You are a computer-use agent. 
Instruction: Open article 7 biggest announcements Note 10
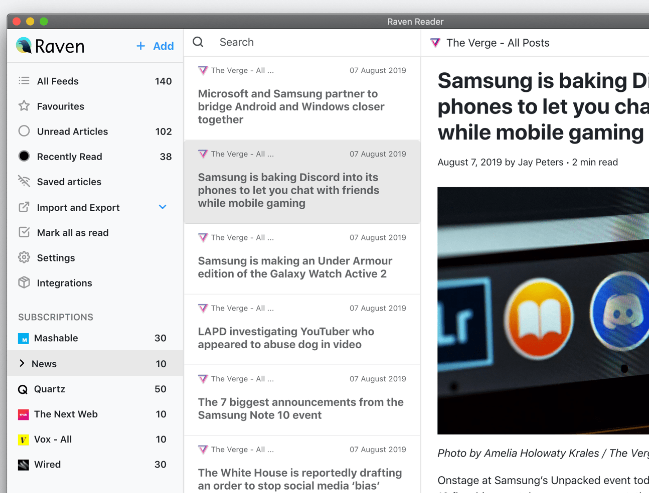tap(302, 400)
